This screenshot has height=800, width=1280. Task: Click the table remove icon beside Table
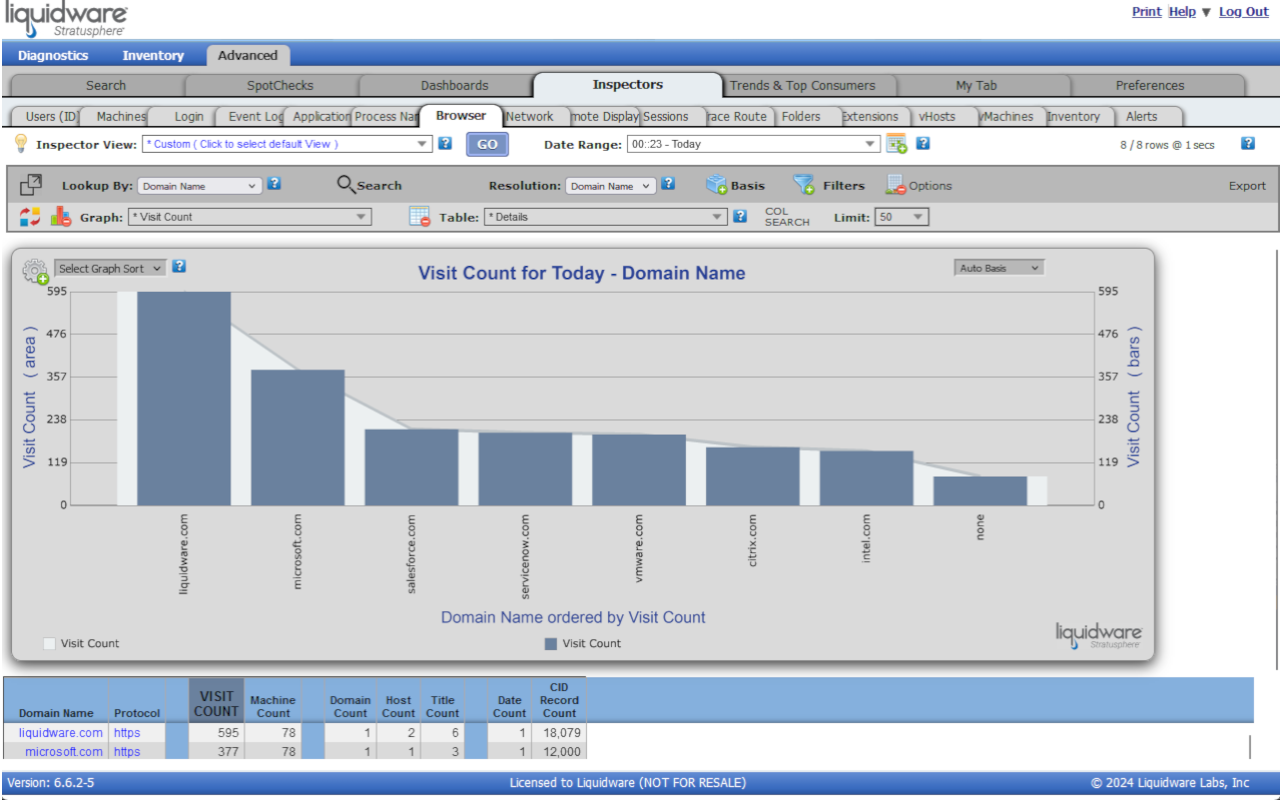(x=420, y=216)
